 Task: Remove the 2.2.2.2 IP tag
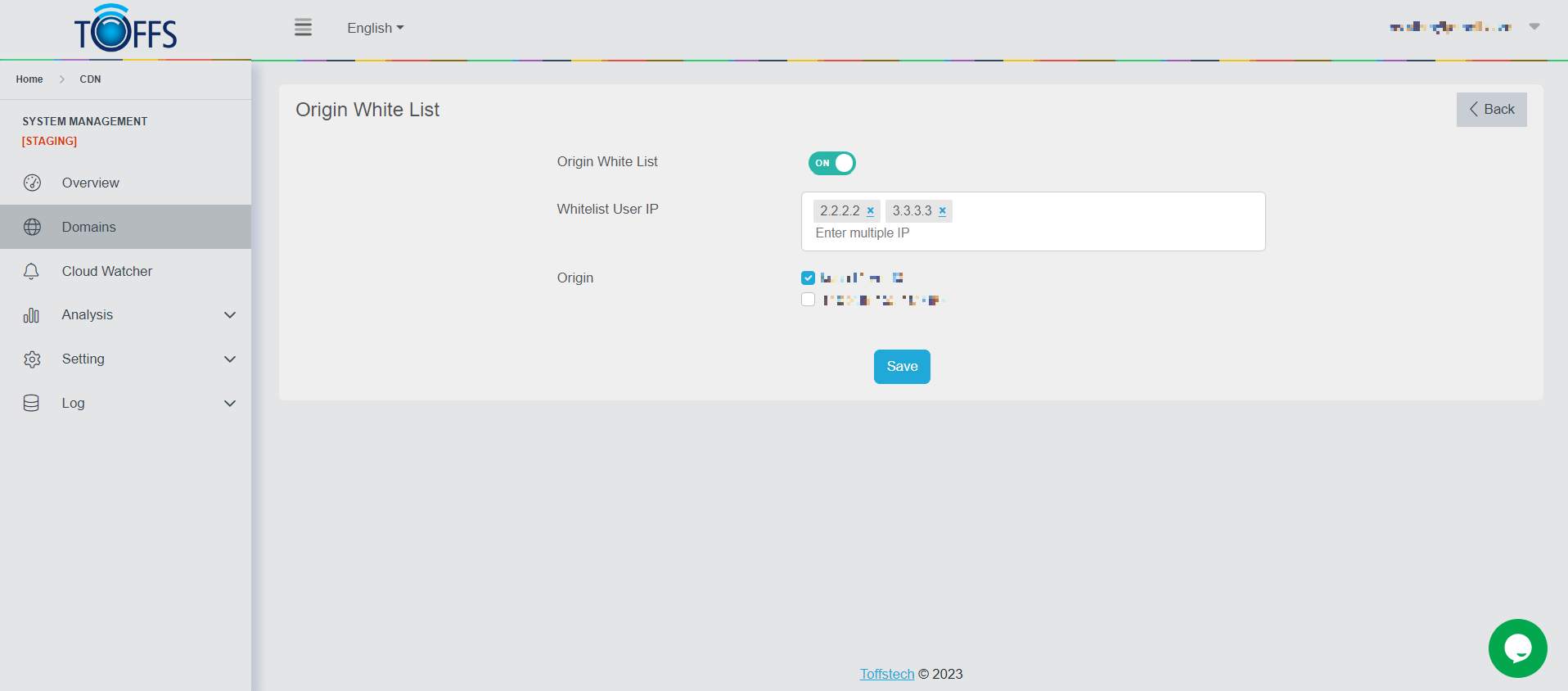pos(870,211)
